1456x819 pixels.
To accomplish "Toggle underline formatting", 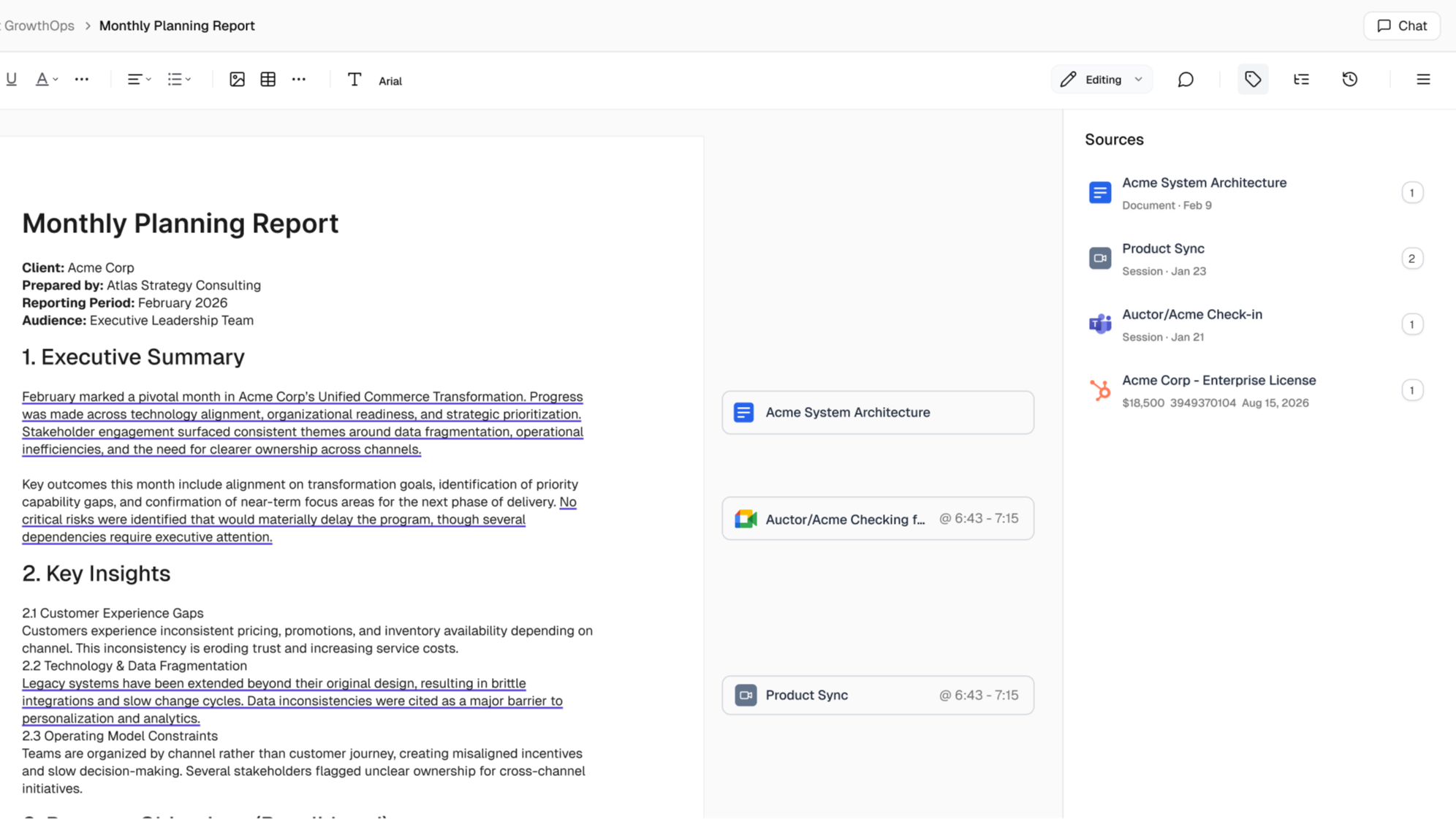I will pos(11,80).
